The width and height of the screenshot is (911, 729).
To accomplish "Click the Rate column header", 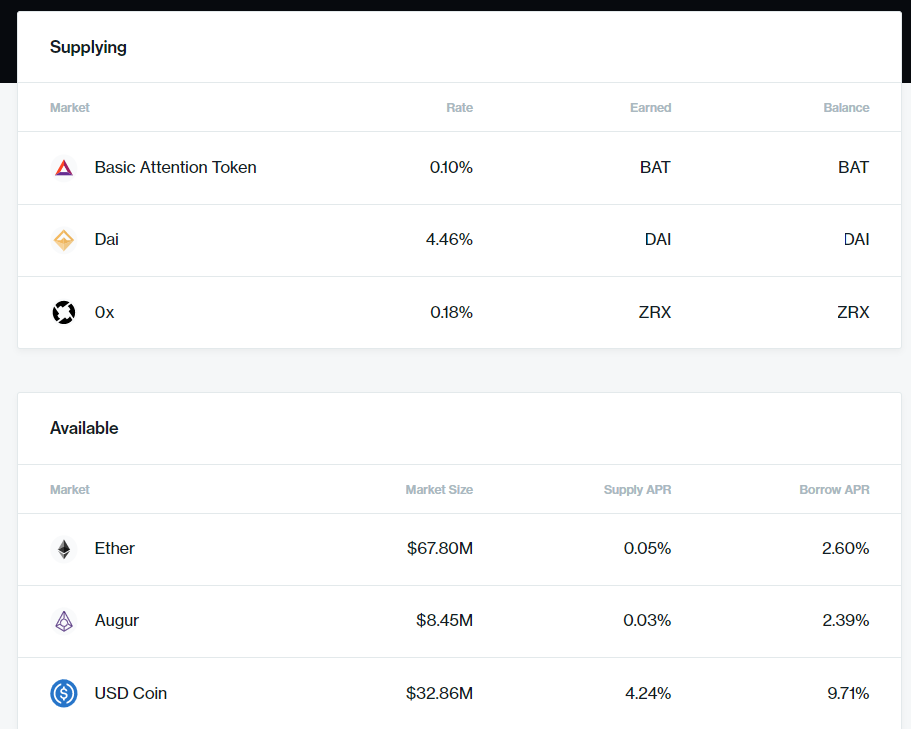I will (x=460, y=107).
